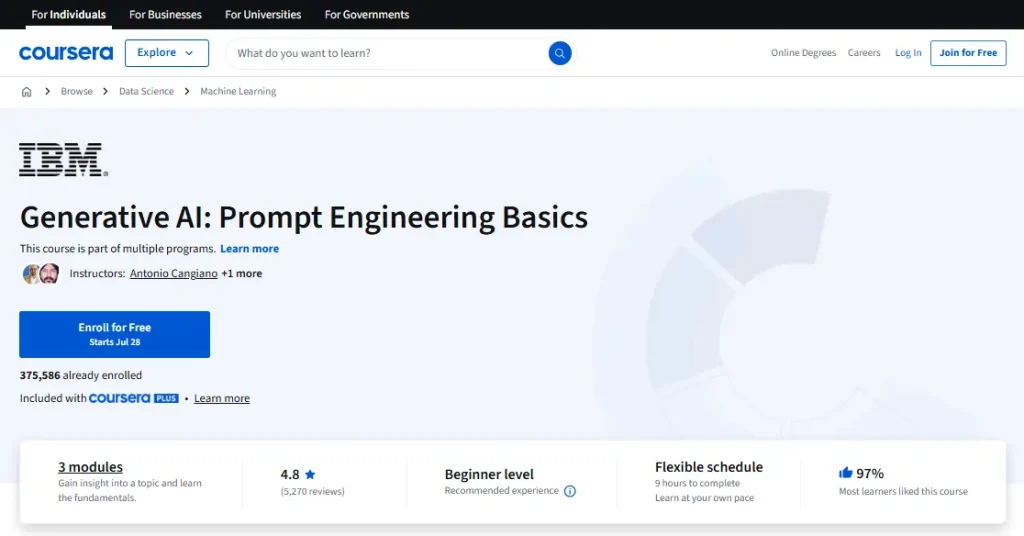Click "9 hours to complete" text
Viewport: 1024px width, 536px height.
click(697, 483)
